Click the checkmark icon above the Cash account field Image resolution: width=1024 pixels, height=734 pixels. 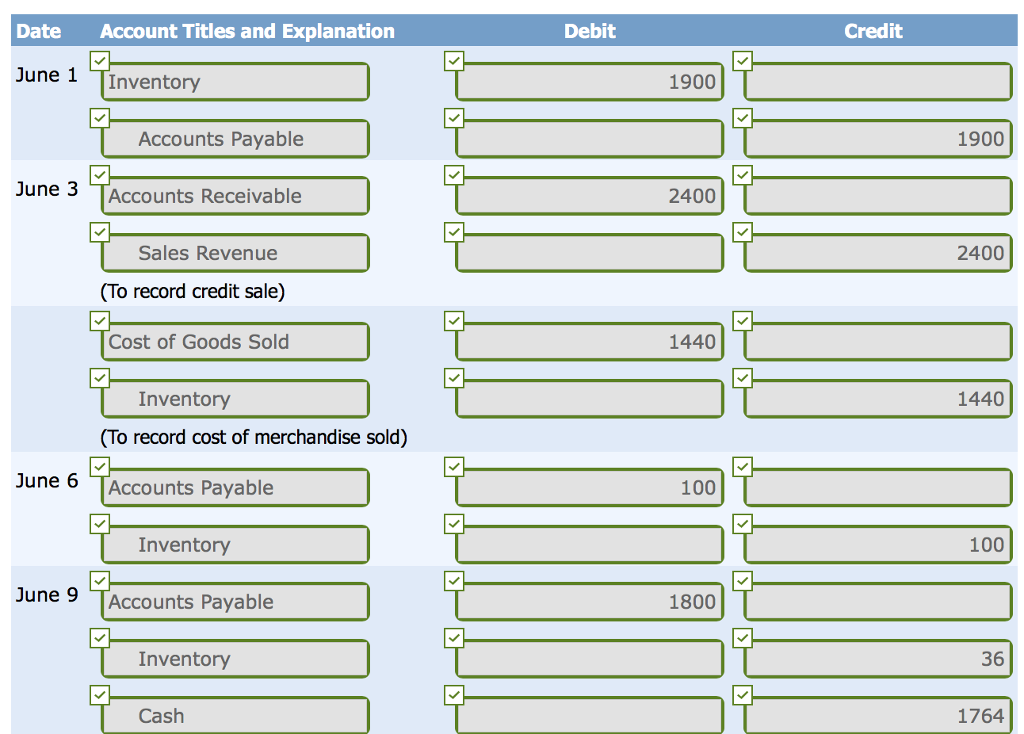[99, 695]
